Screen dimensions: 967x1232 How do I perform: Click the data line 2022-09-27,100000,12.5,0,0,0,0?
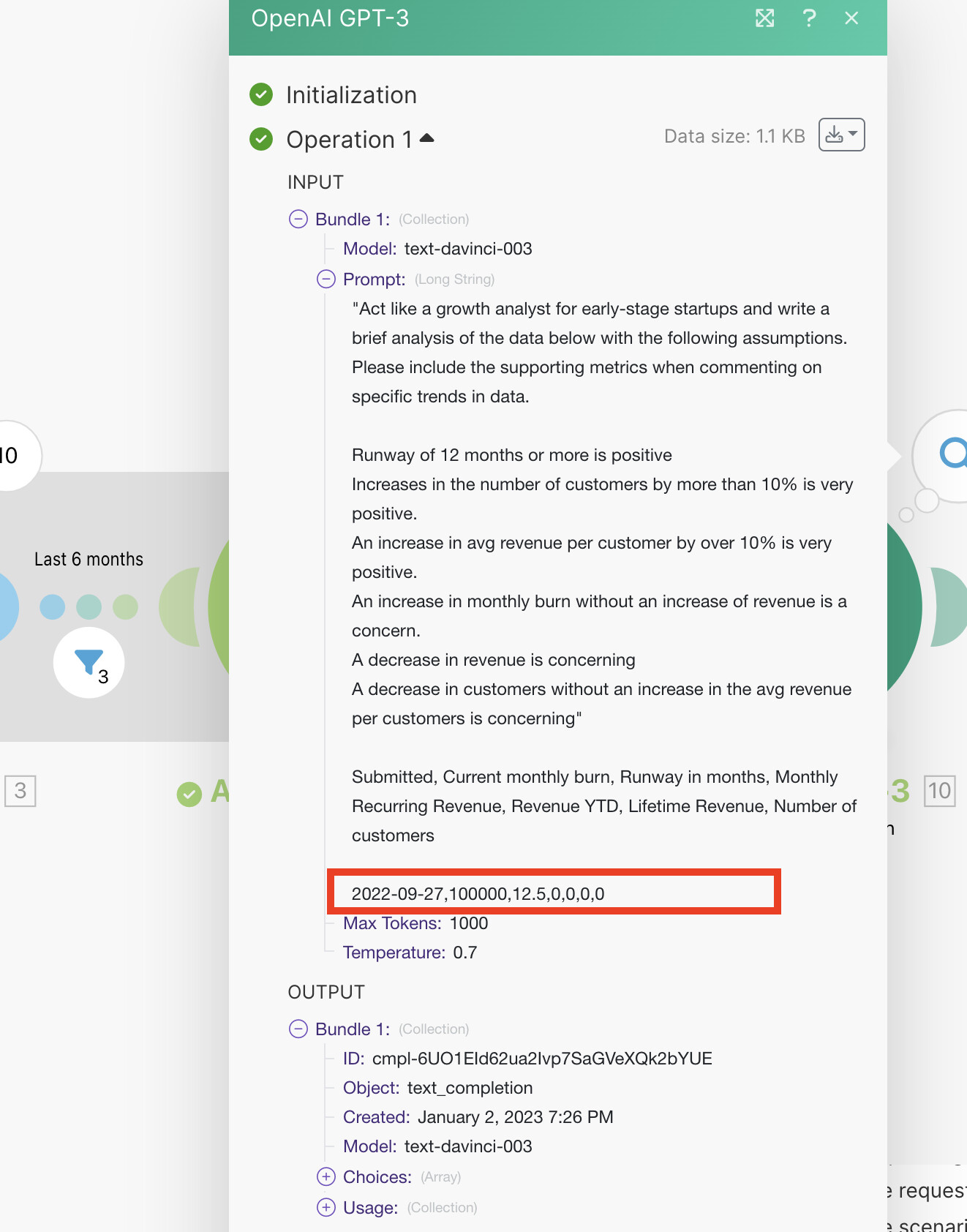[478, 893]
